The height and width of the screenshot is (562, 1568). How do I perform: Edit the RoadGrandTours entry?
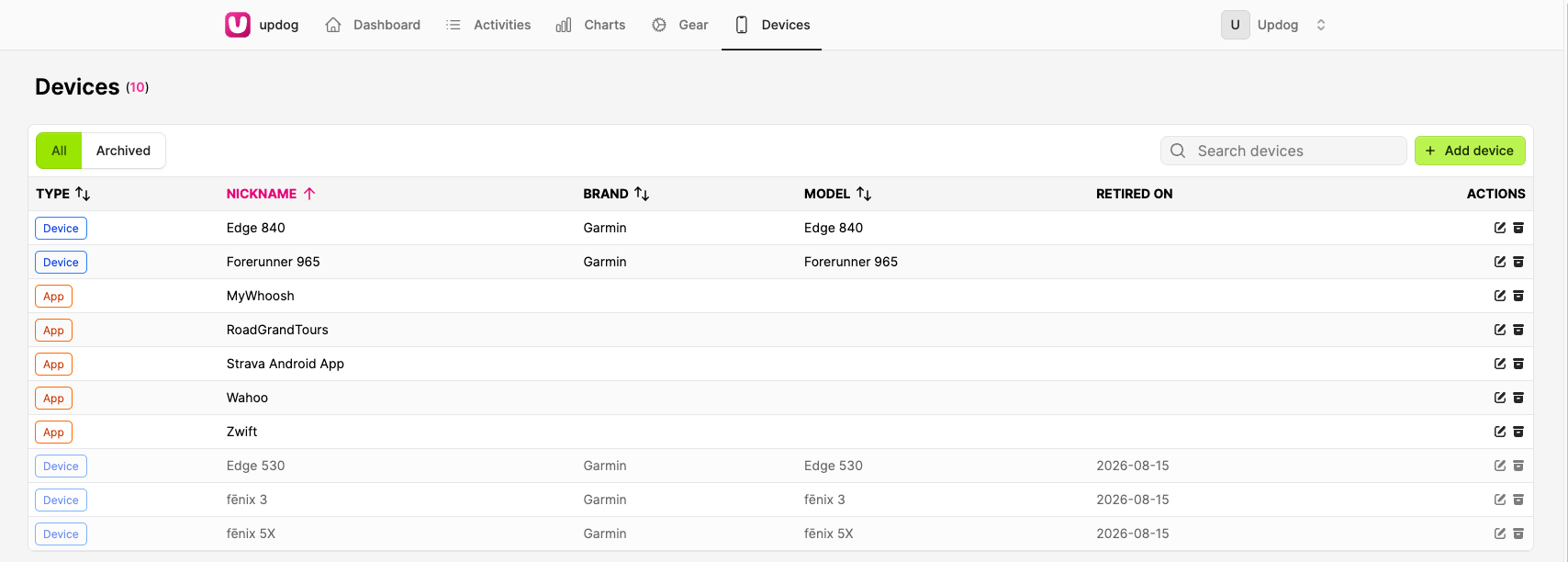(x=1500, y=330)
